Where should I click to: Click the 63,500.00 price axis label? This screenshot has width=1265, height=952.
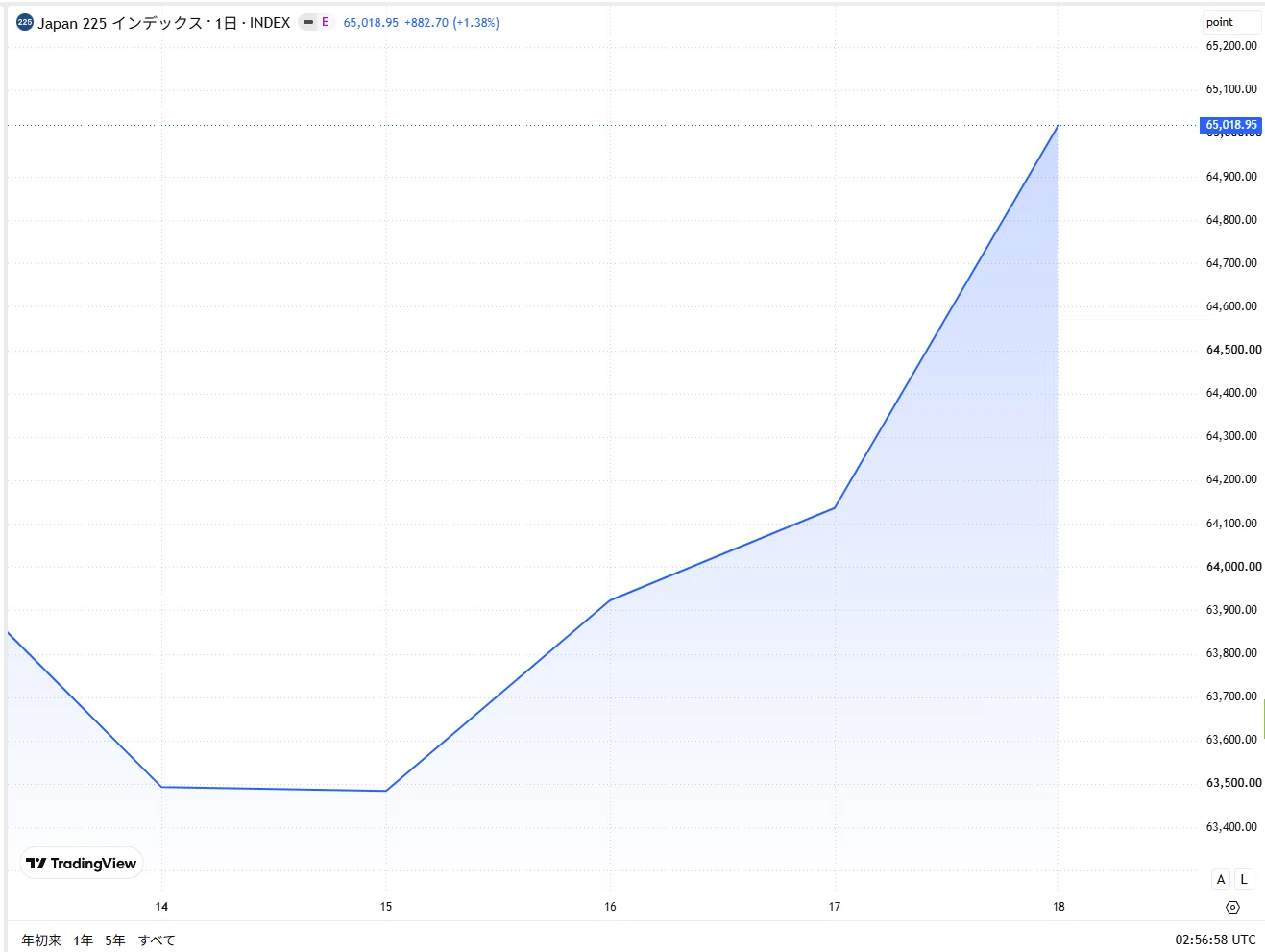pyautogui.click(x=1234, y=783)
